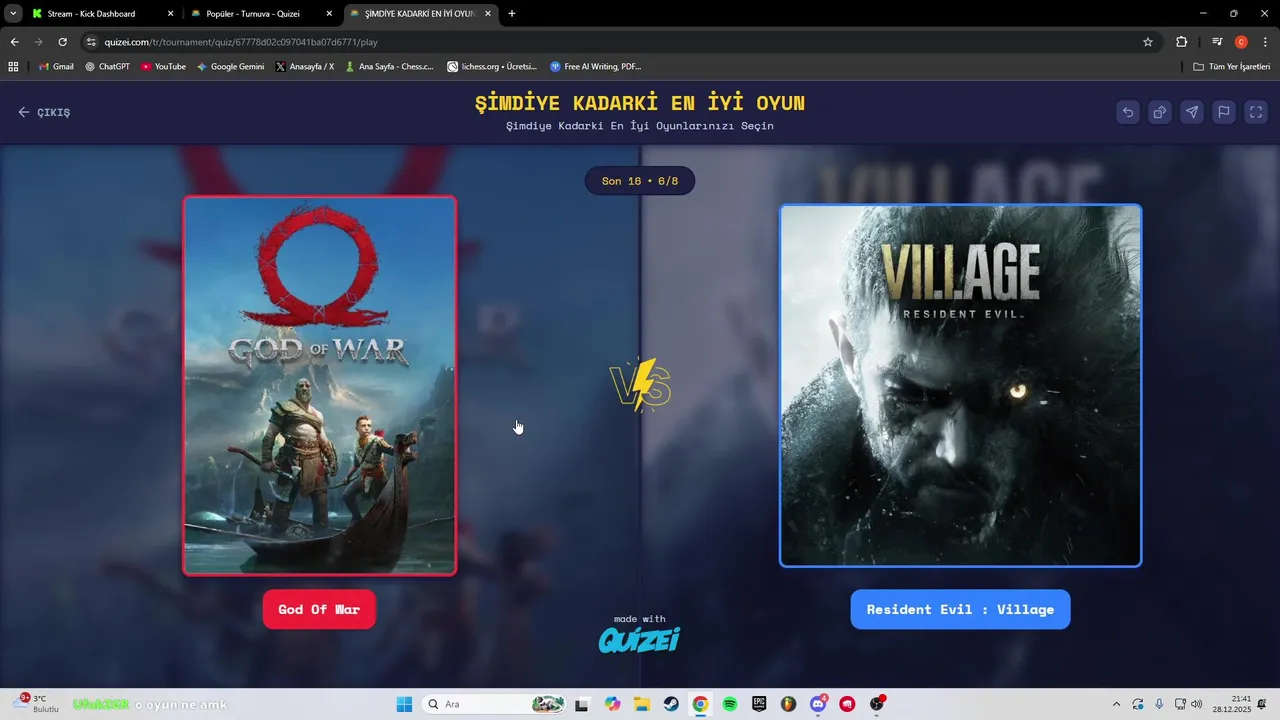Screen dimensions: 1280x720
Task: Select the God of War cover image
Action: point(320,385)
